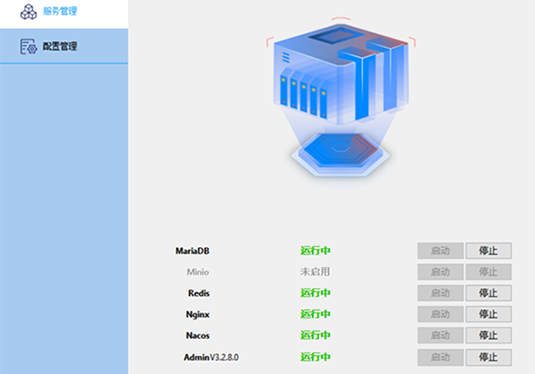535x374 pixels.
Task: Click the MariaDB 运行中 status text
Action: tap(315, 251)
